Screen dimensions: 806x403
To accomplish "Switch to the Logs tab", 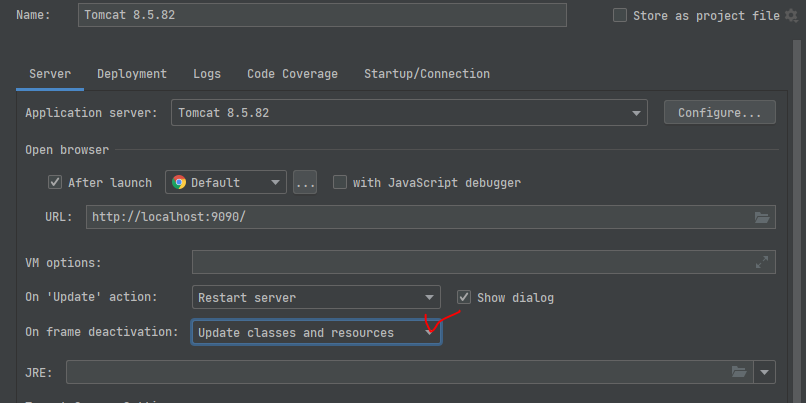I will pyautogui.click(x=207, y=74).
